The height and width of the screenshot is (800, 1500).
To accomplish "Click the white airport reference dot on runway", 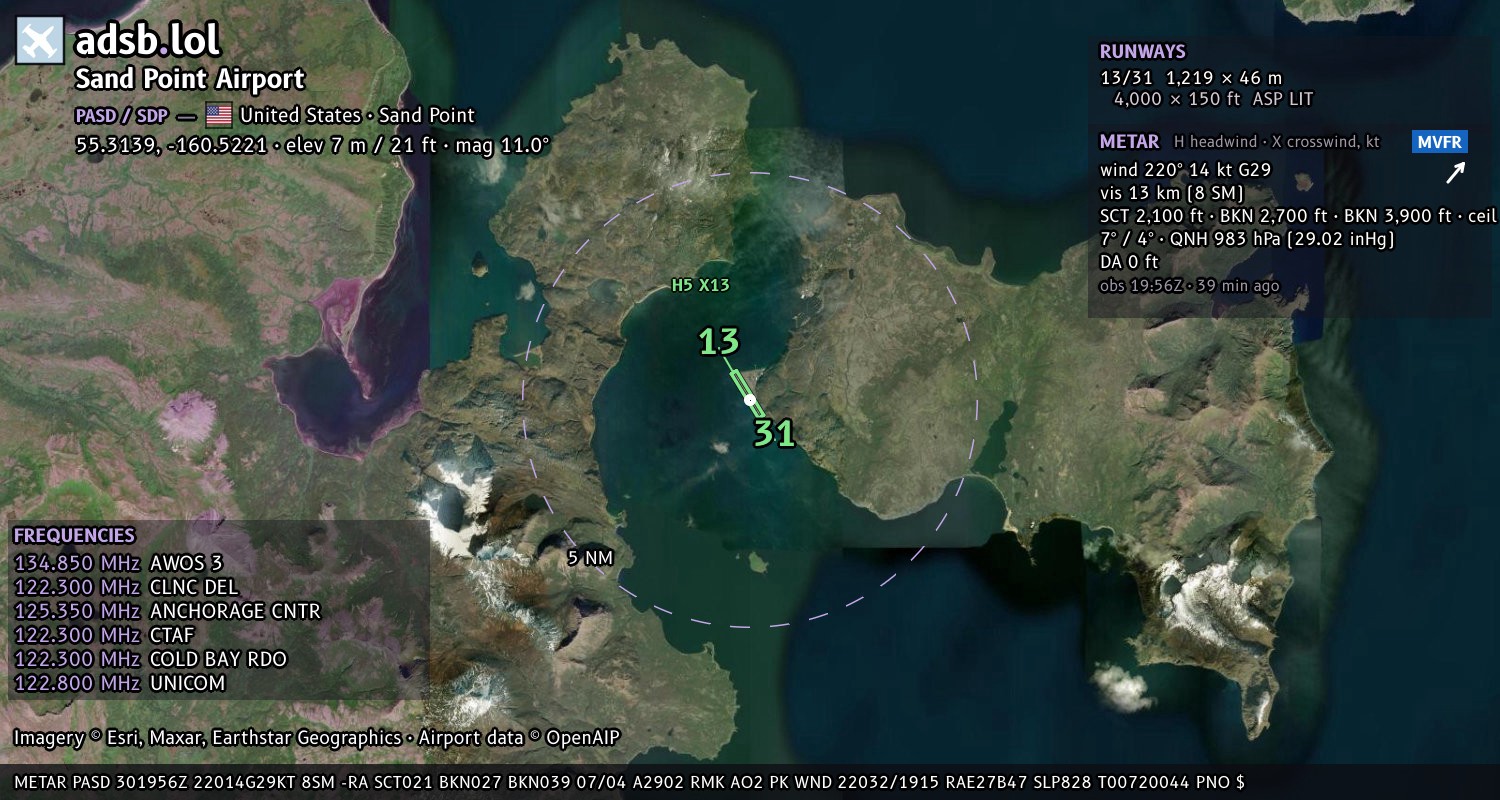I will point(750,400).
